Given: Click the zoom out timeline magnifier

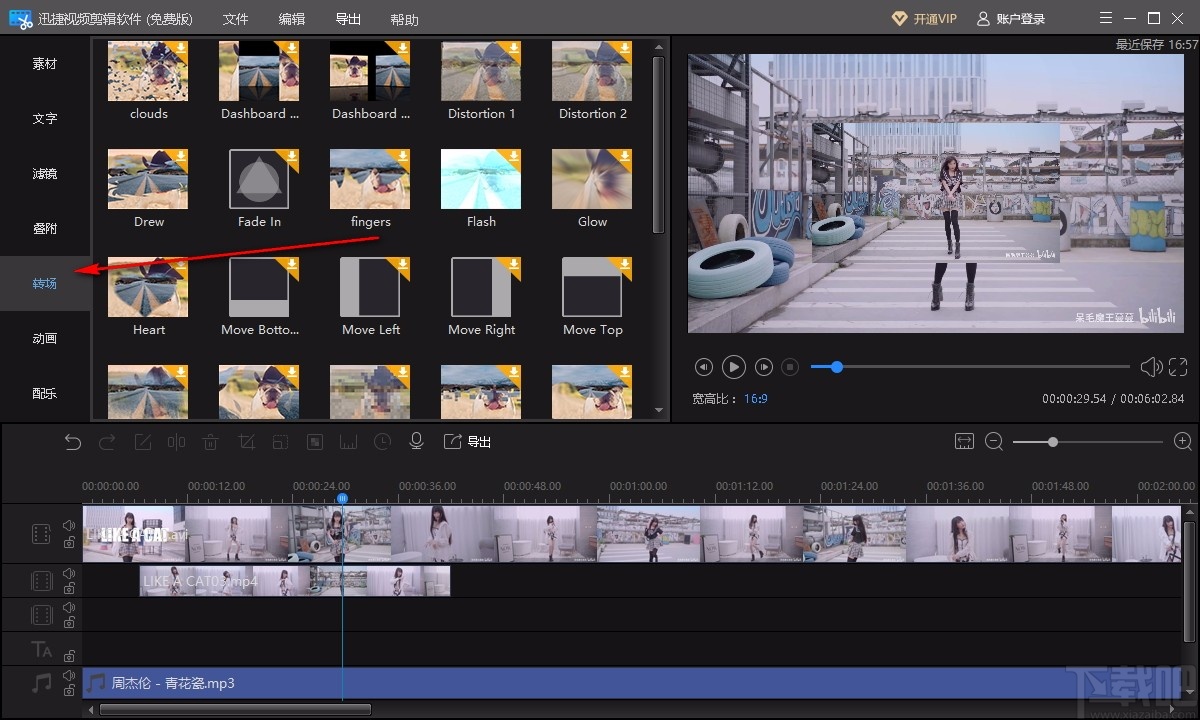Looking at the screenshot, I should click(994, 442).
